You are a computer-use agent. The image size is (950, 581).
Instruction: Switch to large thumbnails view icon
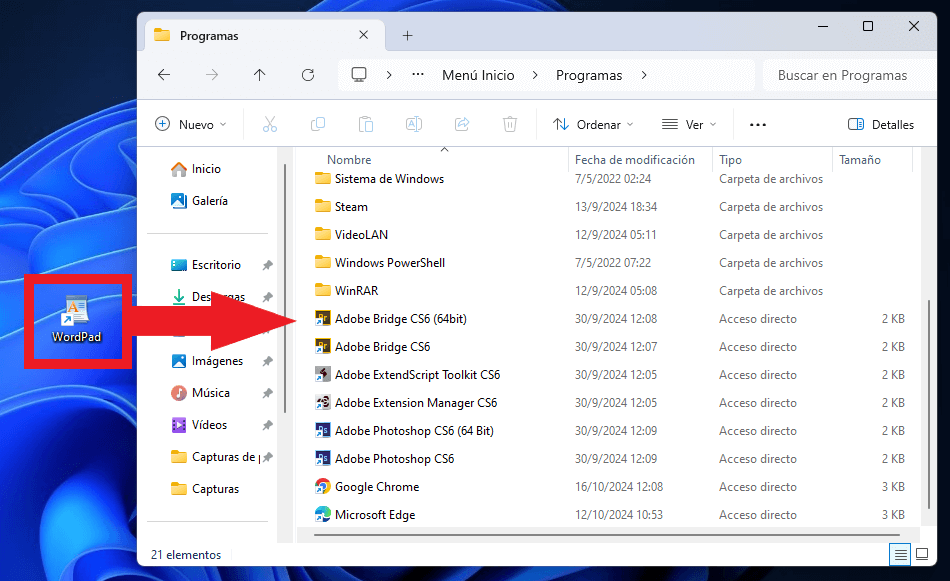922,554
